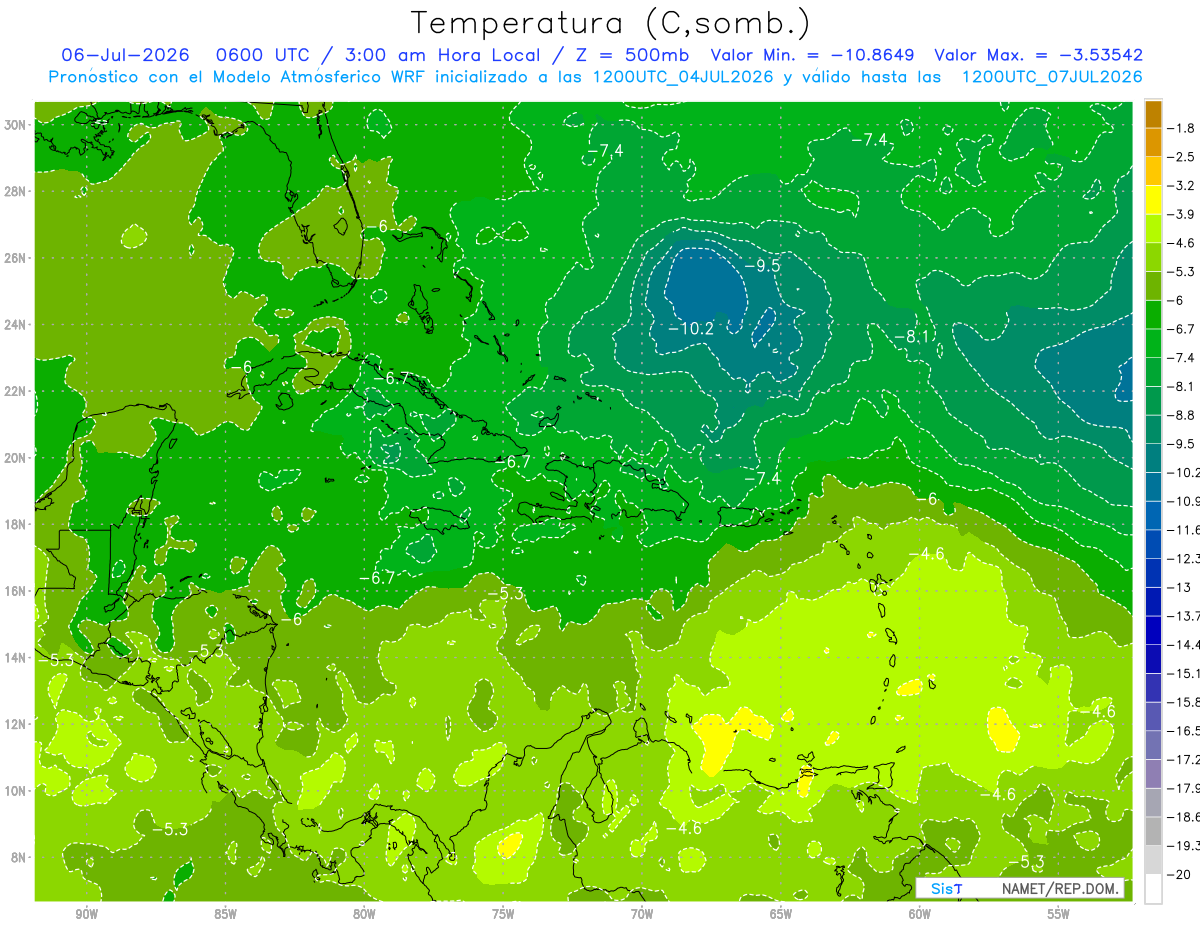Select the white swatch below -20 in the color bar

[1153, 889]
